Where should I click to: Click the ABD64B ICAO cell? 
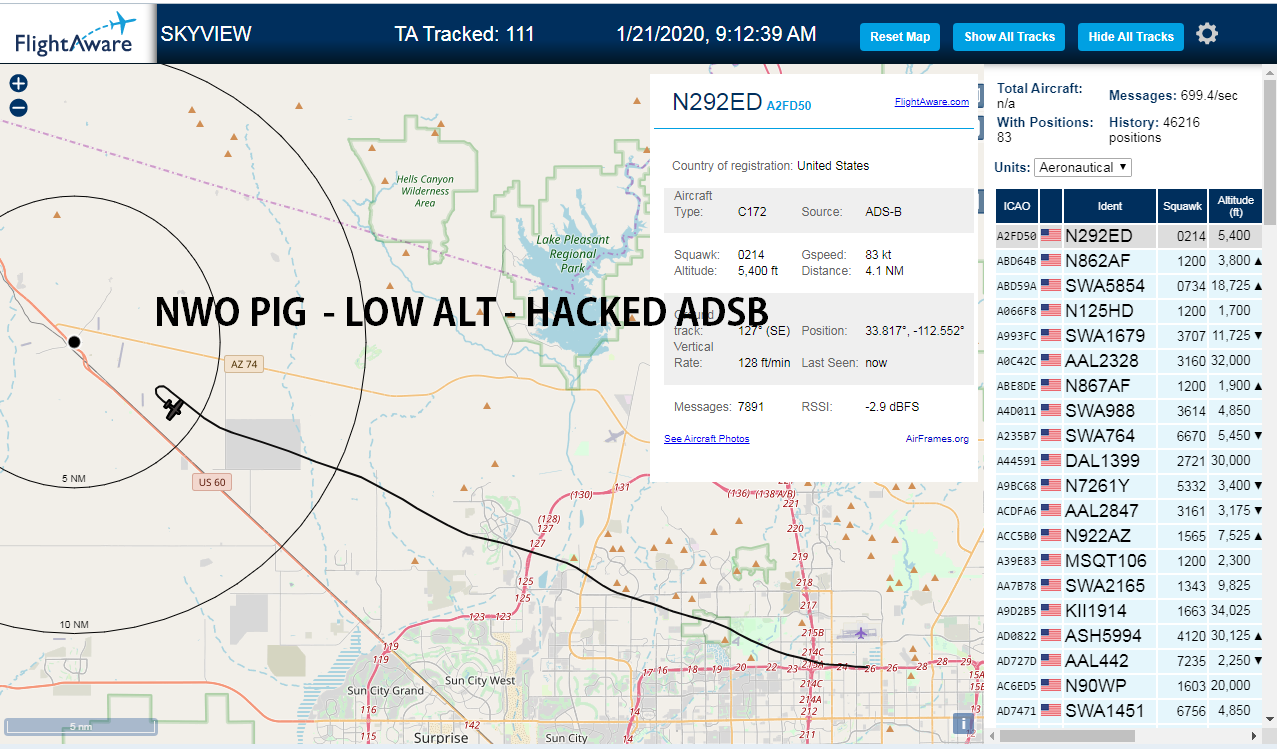tap(1017, 261)
